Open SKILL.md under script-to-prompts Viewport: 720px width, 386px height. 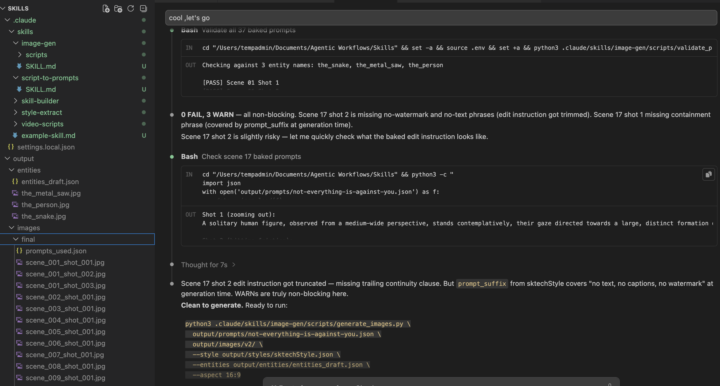[x=40, y=89]
